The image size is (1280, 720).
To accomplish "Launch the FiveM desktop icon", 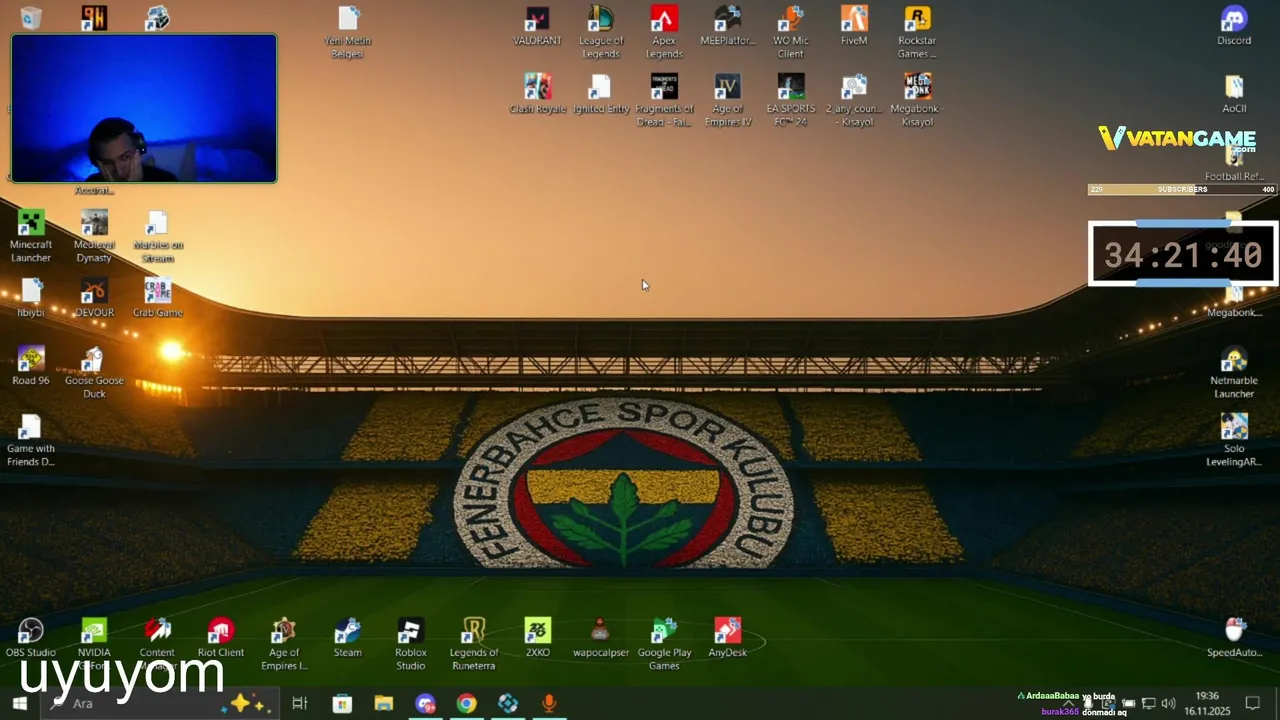I will [x=854, y=27].
